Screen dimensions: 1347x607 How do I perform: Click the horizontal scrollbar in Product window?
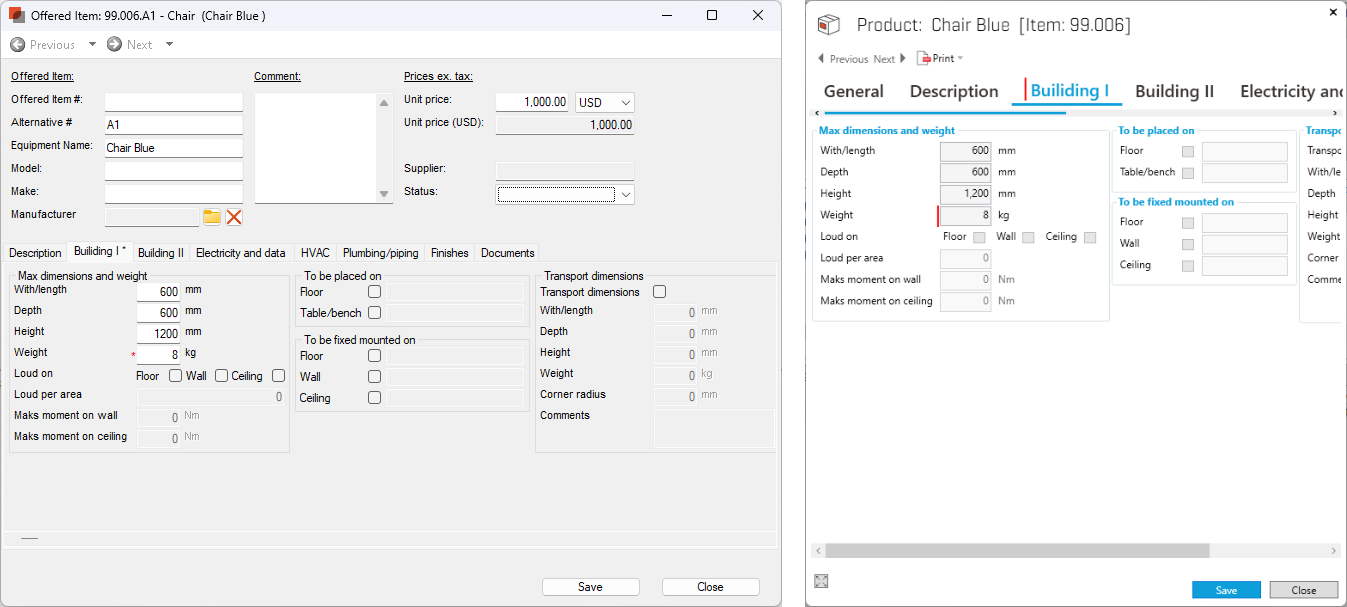point(1017,550)
